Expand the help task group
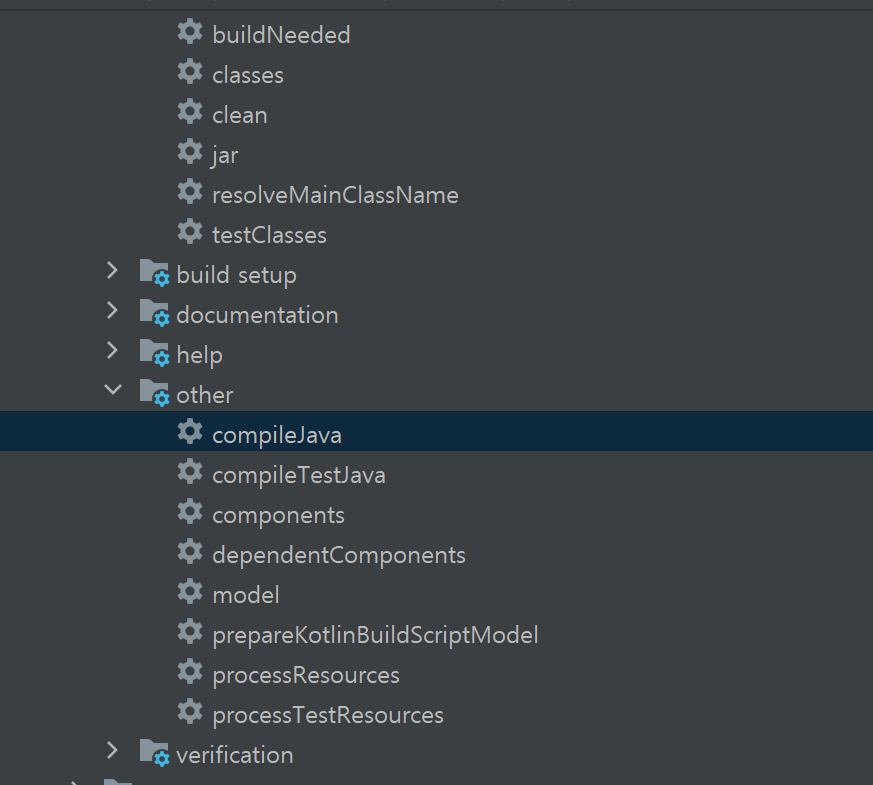873x785 pixels. [112, 351]
